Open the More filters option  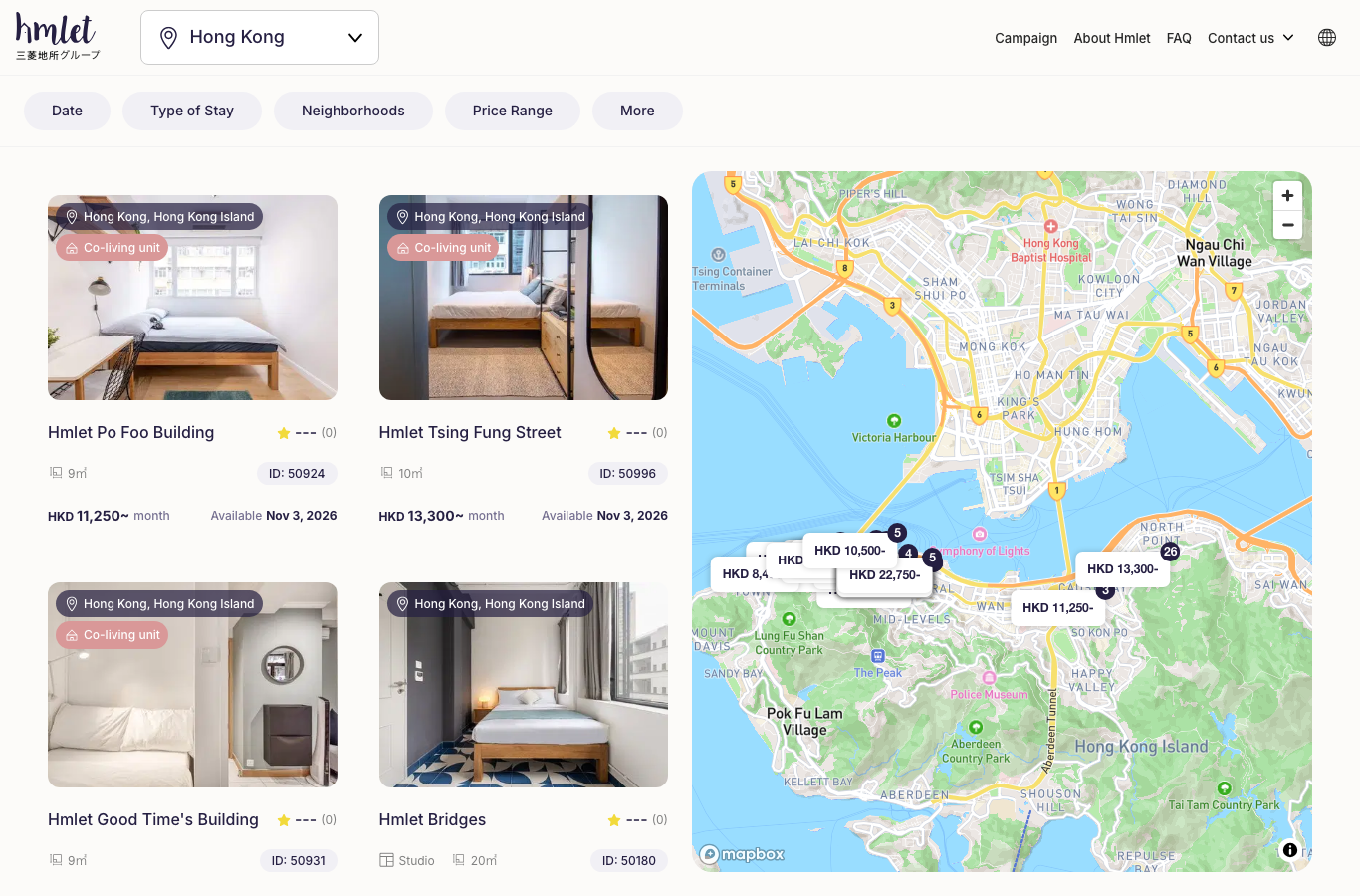click(x=637, y=111)
